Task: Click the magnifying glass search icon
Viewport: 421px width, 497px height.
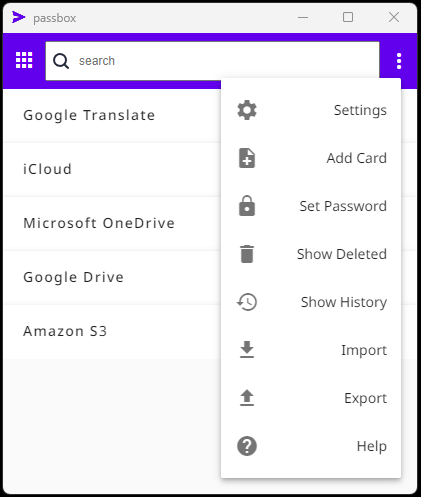Action: [x=61, y=61]
